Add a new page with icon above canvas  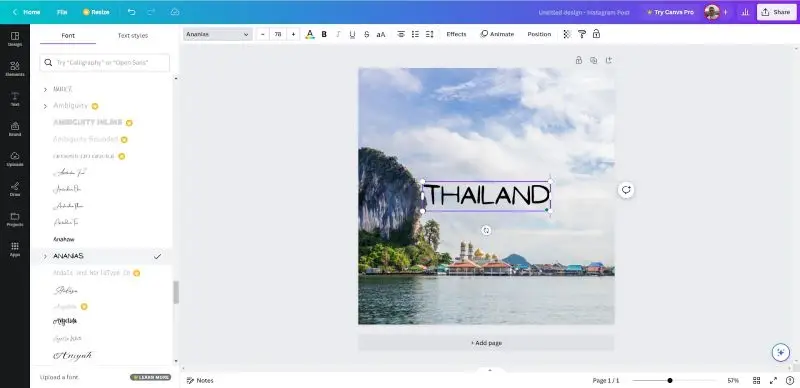coord(609,60)
